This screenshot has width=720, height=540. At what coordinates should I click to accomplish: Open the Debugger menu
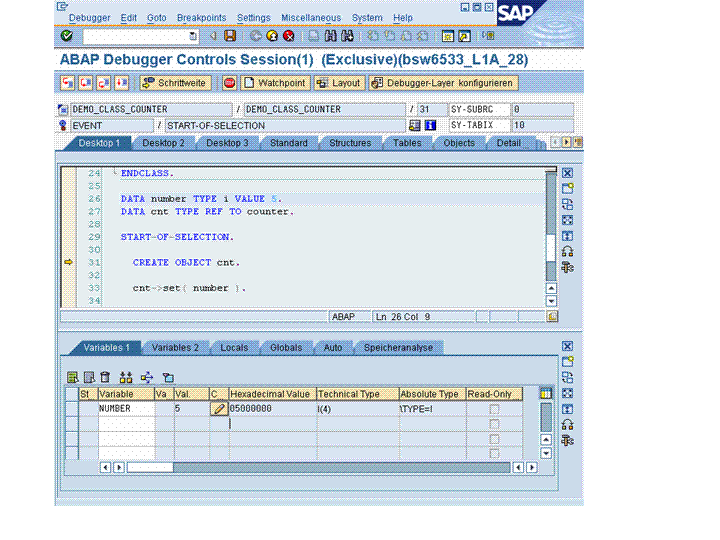click(x=90, y=17)
